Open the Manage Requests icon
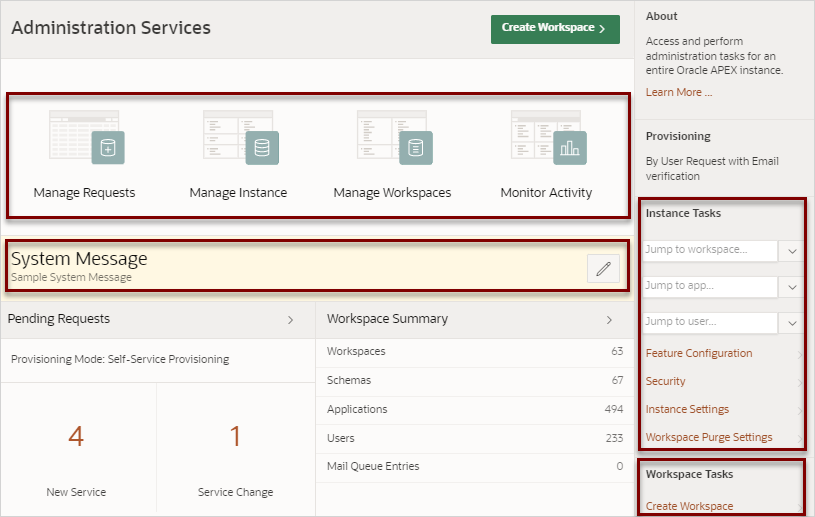This screenshot has height=517, width=815. point(85,138)
